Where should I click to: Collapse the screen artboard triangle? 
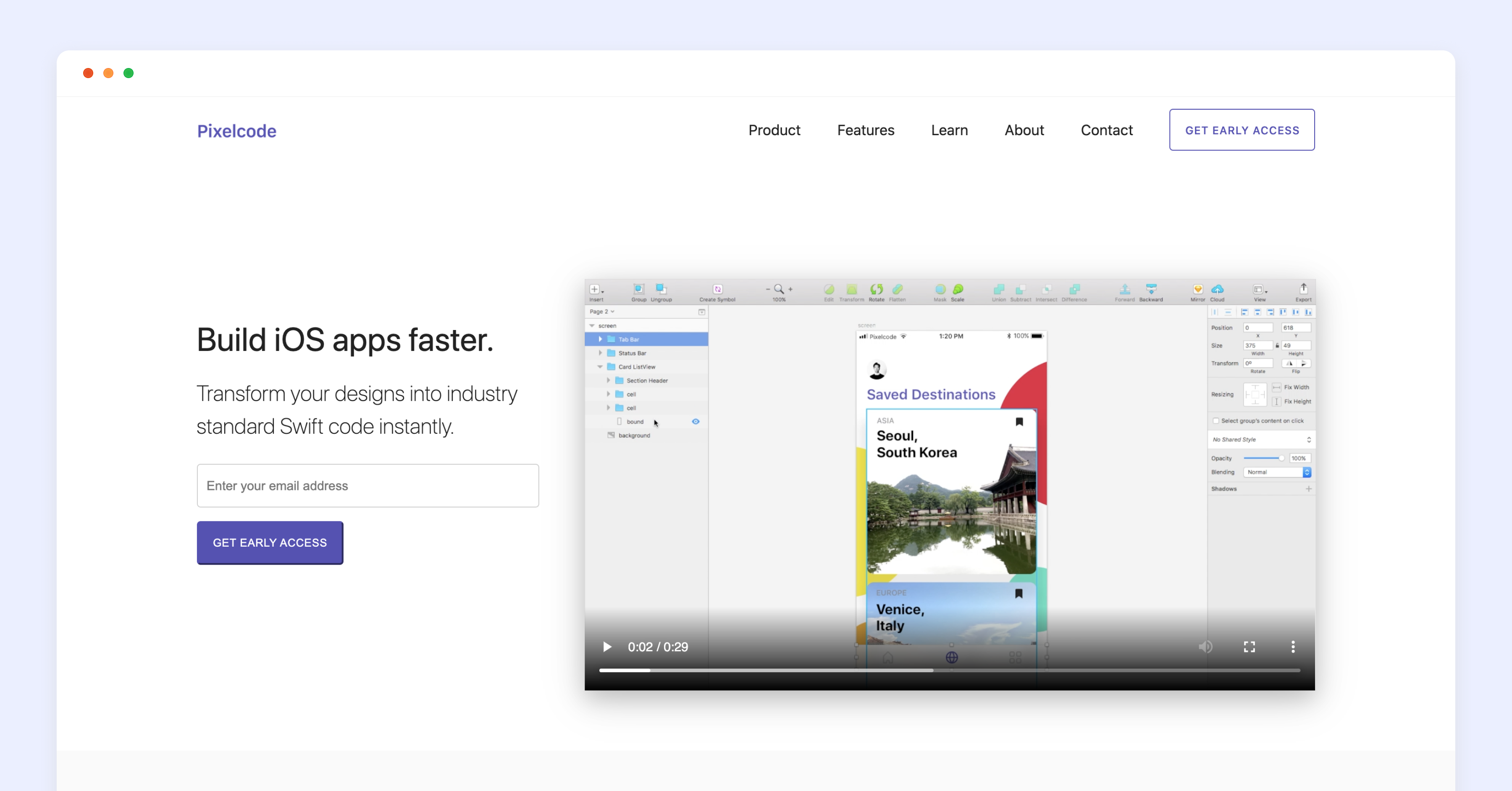click(x=592, y=326)
